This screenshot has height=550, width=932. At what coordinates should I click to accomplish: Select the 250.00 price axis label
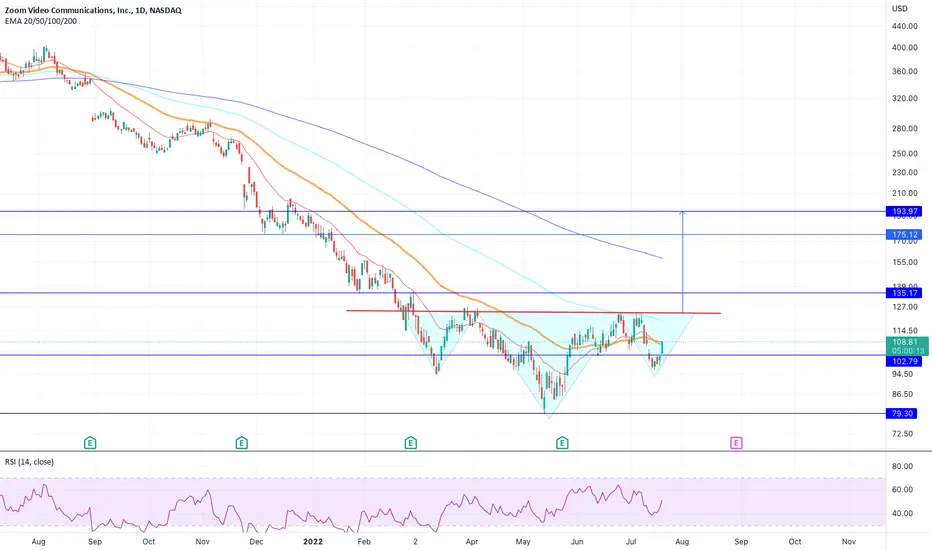pyautogui.click(x=905, y=153)
